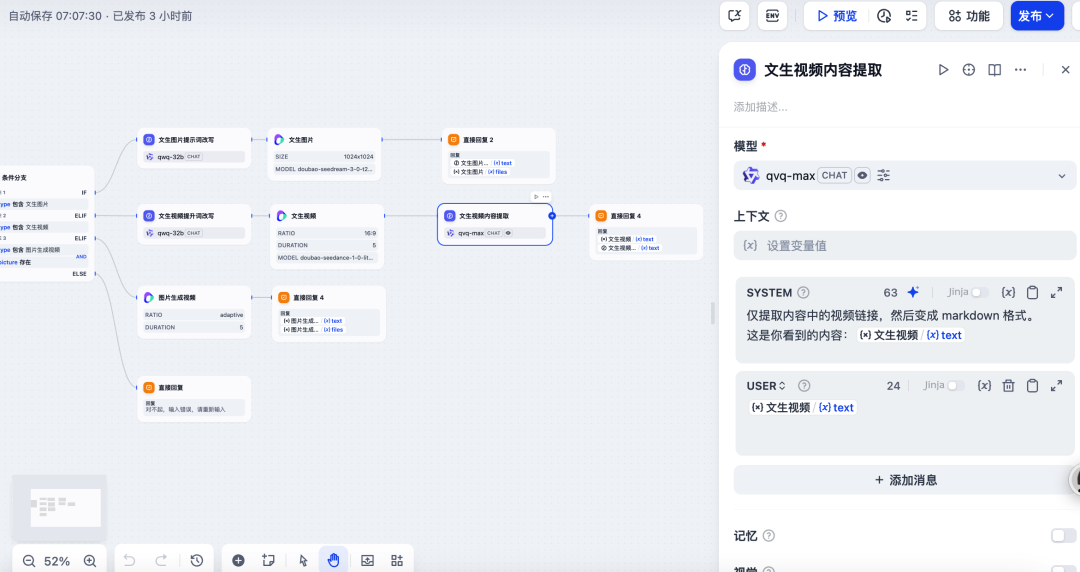Screen dimensions: 1080x572
Task: Open the conversation variables icon in top bar
Action: [734, 16]
